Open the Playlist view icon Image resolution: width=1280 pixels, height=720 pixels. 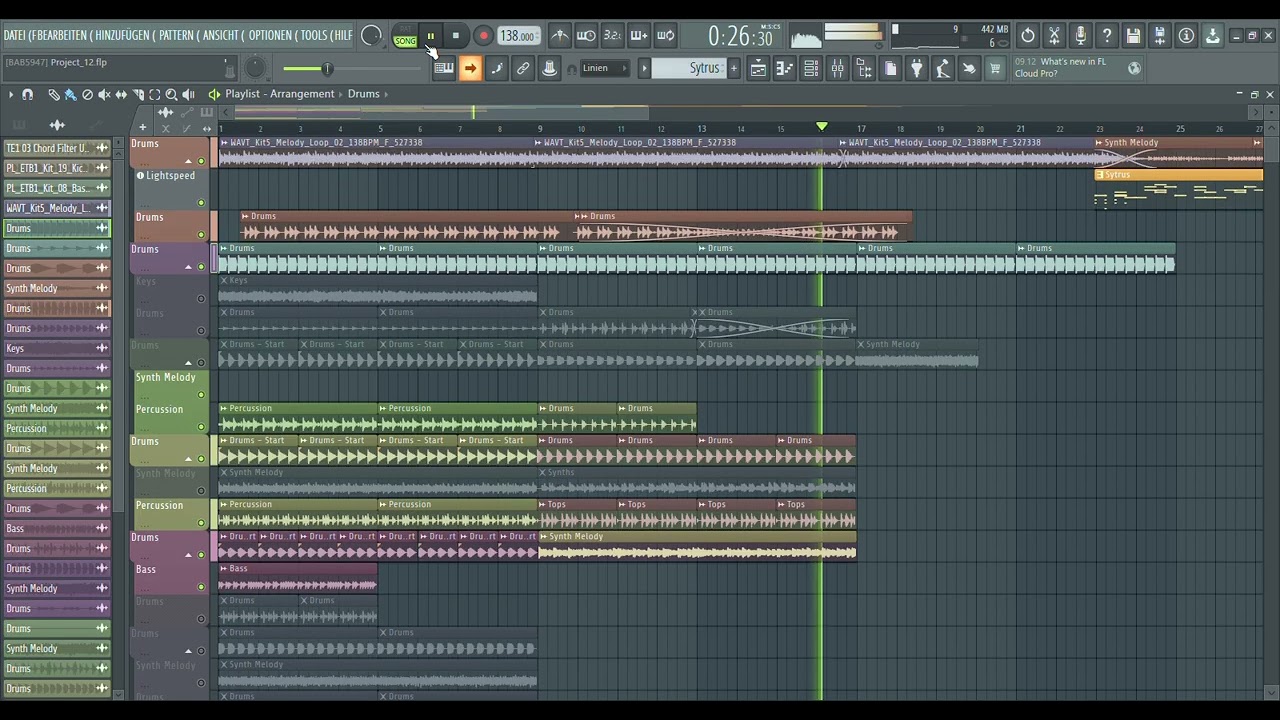click(x=759, y=68)
